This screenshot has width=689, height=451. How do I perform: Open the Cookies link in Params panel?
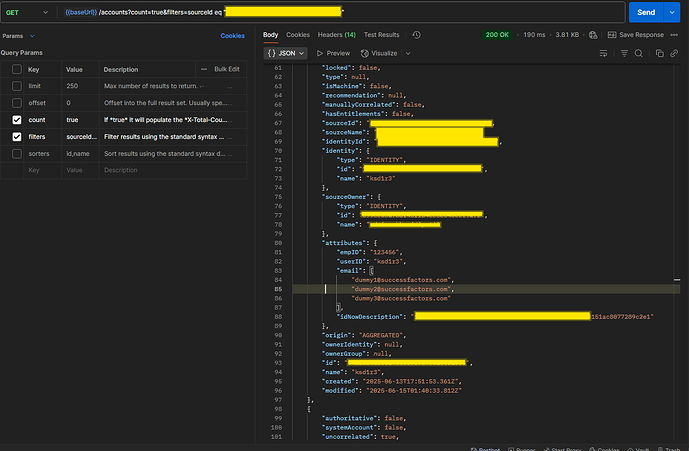click(x=232, y=36)
